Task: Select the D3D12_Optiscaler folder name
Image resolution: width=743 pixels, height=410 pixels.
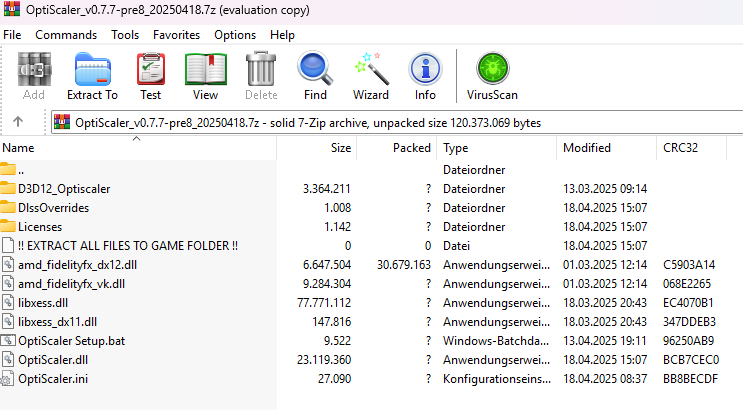Action: 64,189
